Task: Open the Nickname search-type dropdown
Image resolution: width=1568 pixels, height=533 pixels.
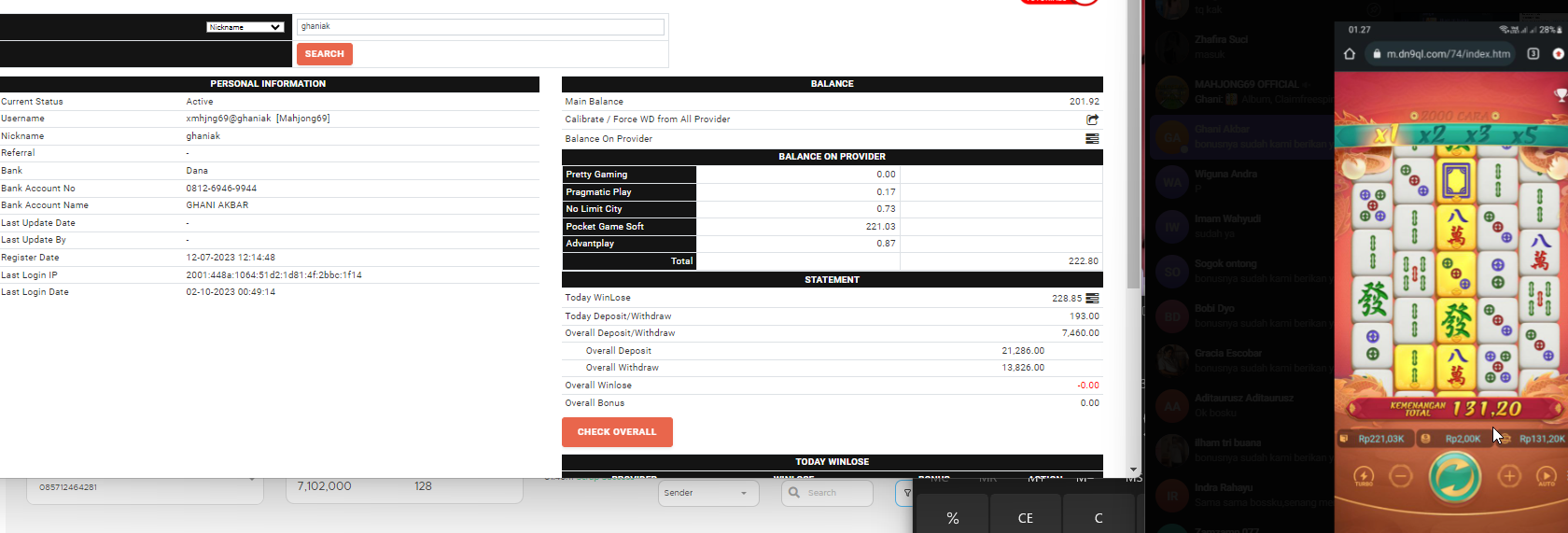Action: [245, 27]
